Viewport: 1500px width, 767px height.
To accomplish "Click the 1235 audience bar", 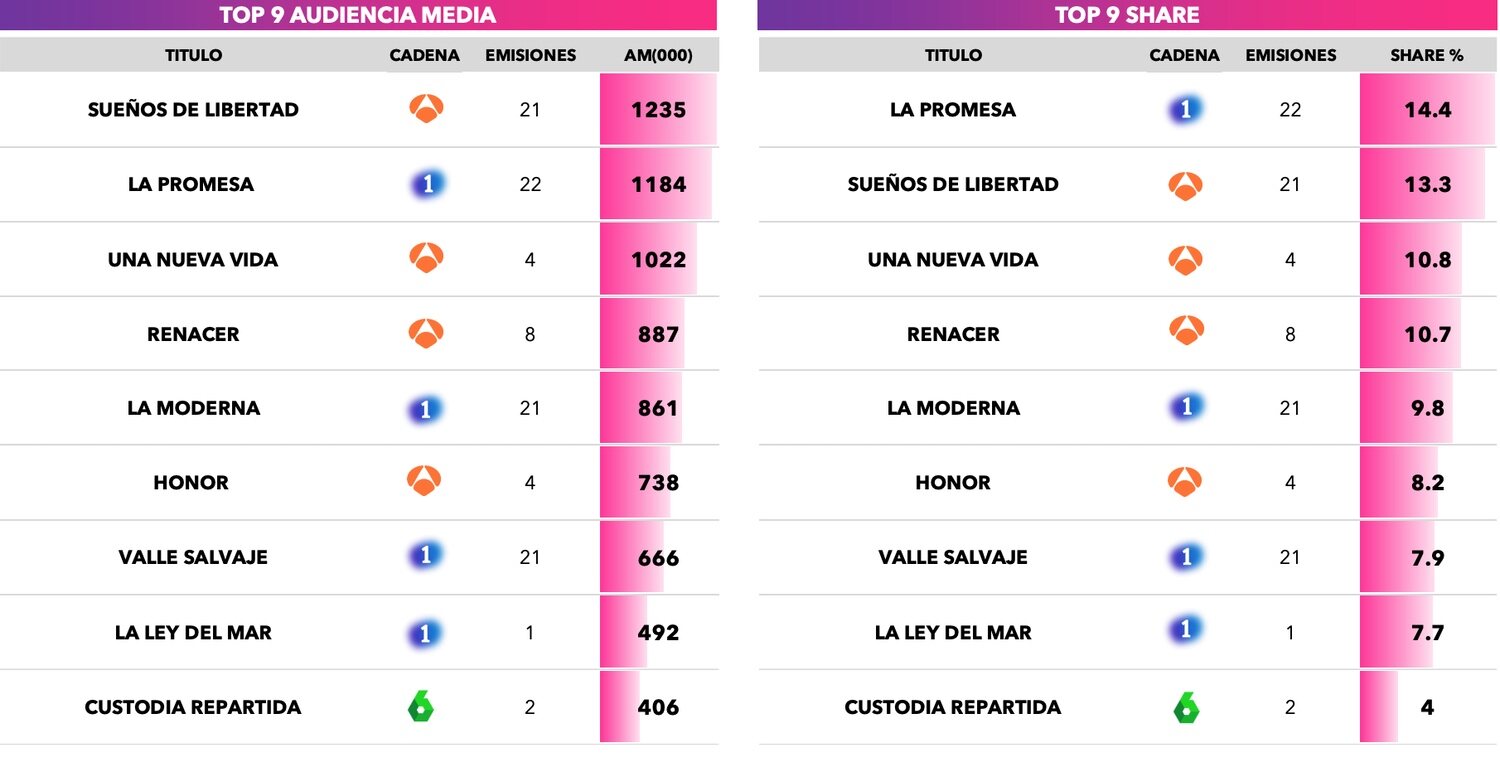I will coord(658,109).
